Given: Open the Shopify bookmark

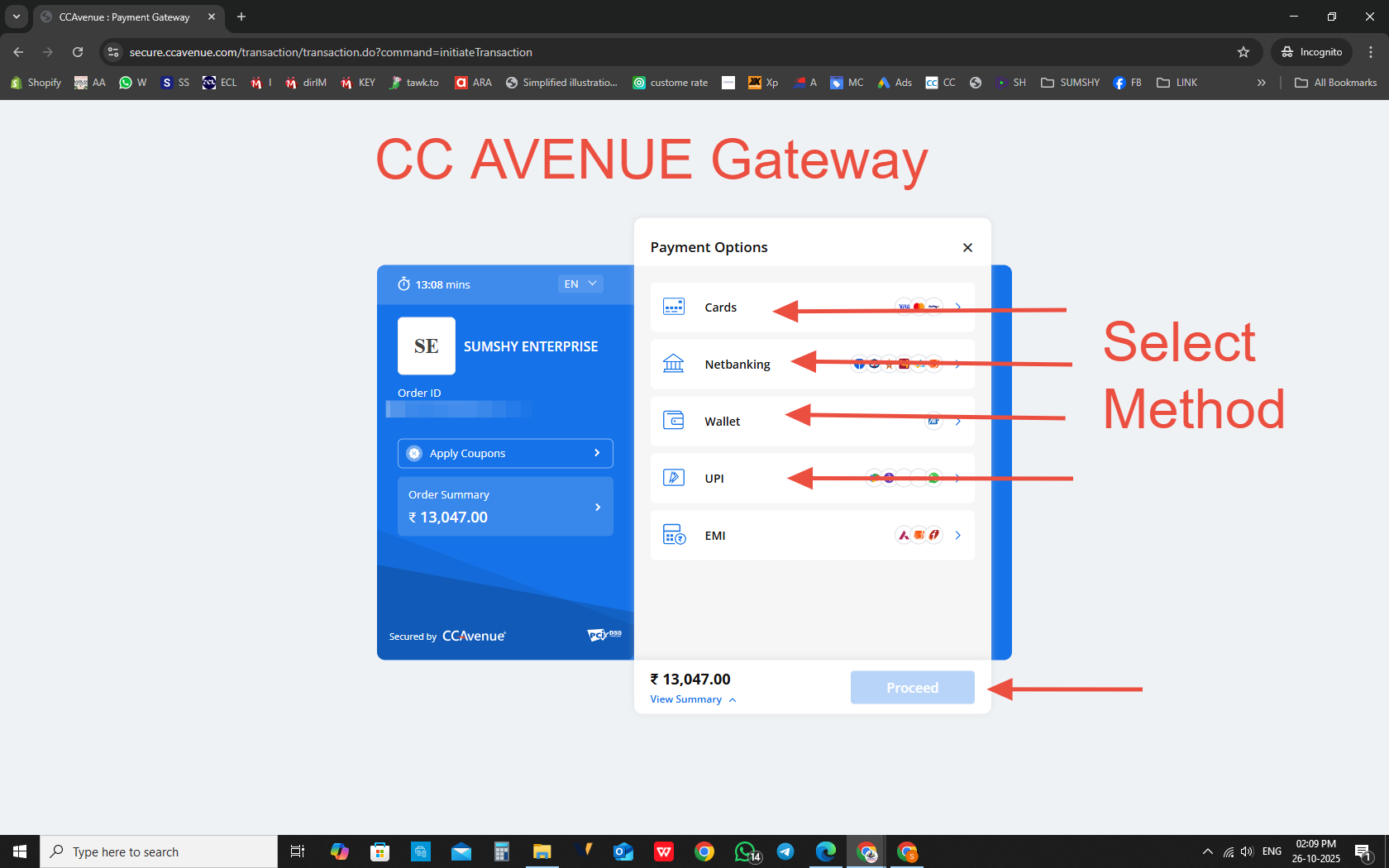Looking at the screenshot, I should tap(36, 83).
